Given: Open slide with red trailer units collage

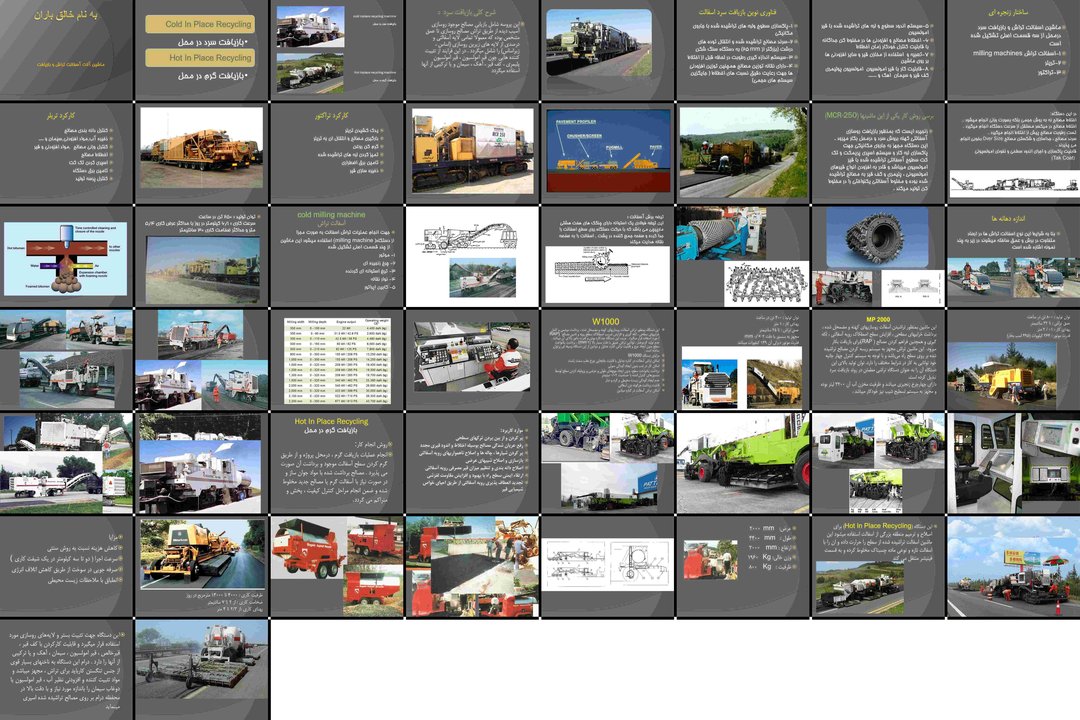Looking at the screenshot, I should (336, 566).
